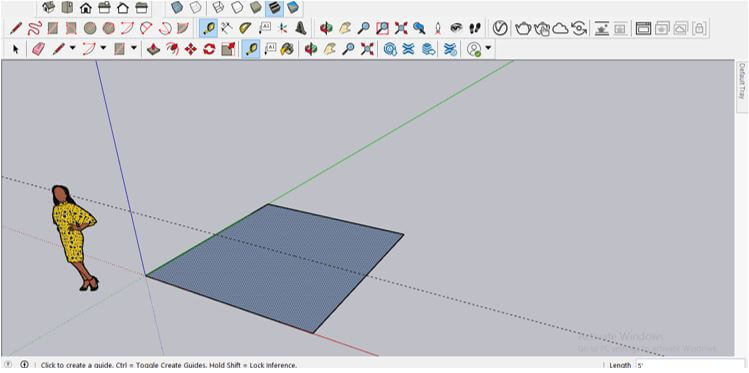Expand the Arc tool dropdown arrow
749x373 pixels.
coord(103,48)
